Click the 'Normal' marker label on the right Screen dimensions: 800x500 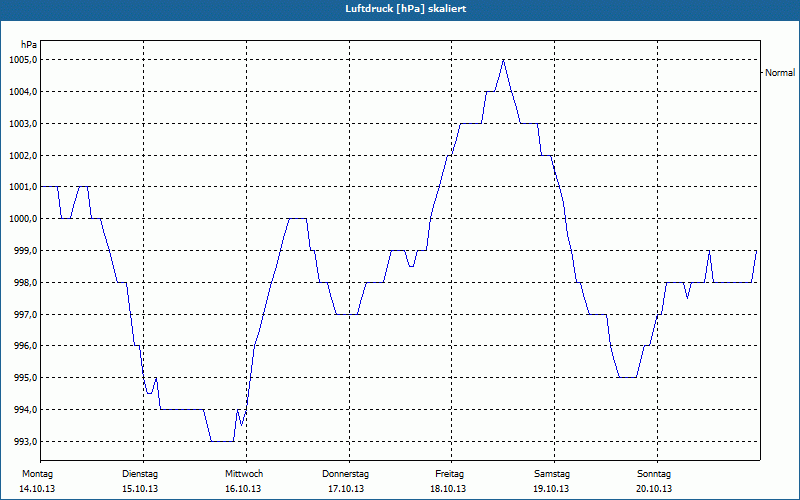(780, 73)
